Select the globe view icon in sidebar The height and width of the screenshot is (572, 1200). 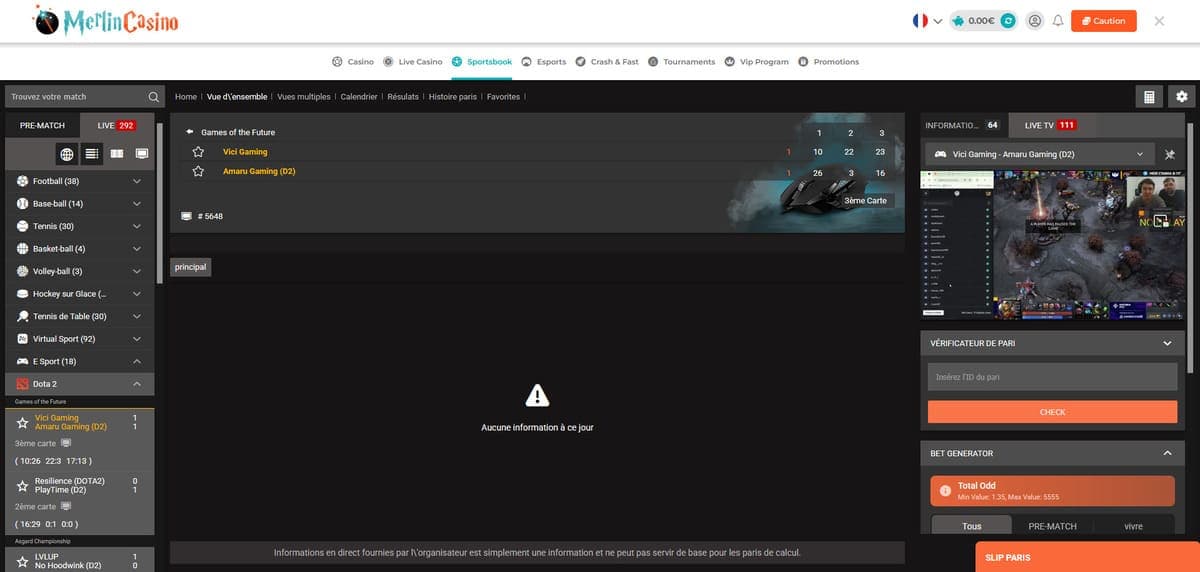pyautogui.click(x=67, y=154)
